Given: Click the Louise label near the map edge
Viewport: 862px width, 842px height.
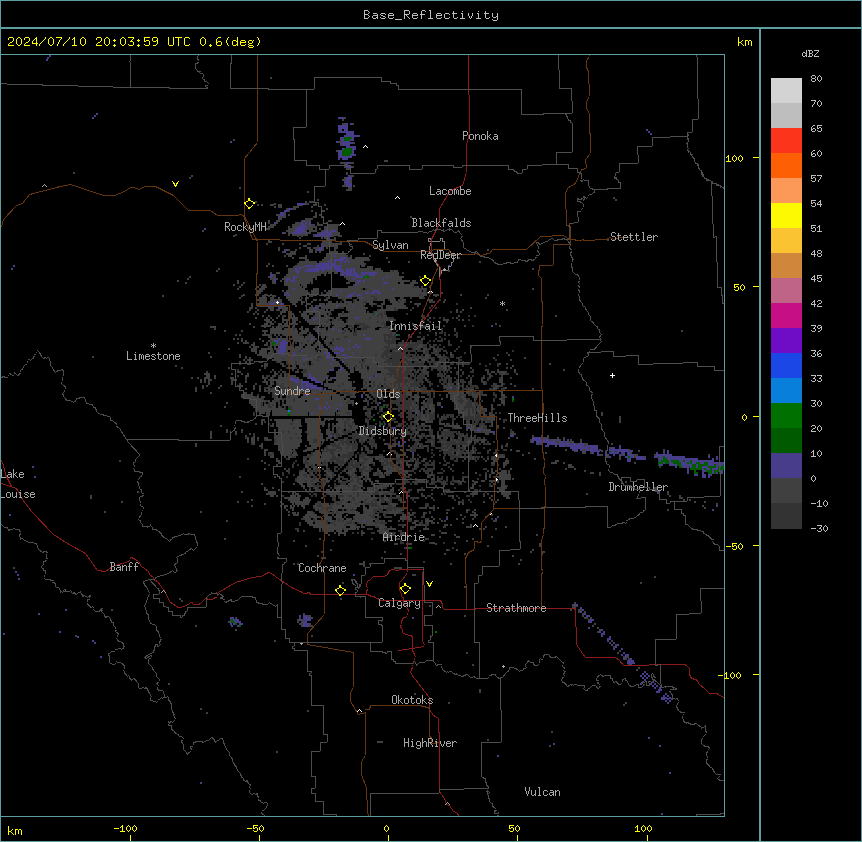Looking at the screenshot, I should (18, 494).
